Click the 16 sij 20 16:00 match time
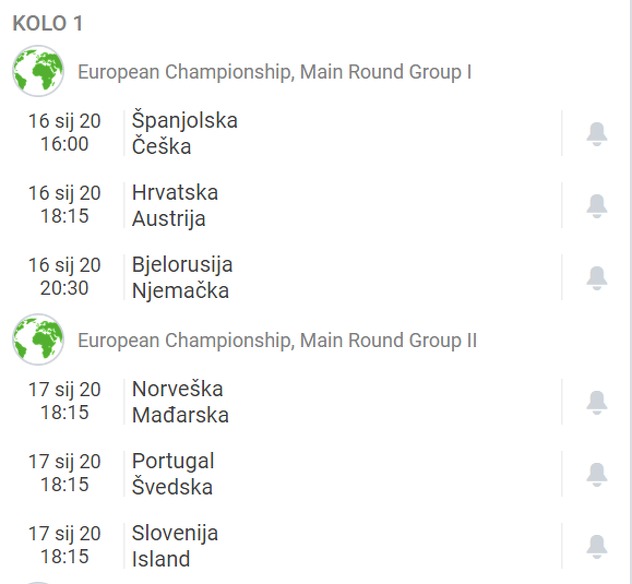 [64, 132]
